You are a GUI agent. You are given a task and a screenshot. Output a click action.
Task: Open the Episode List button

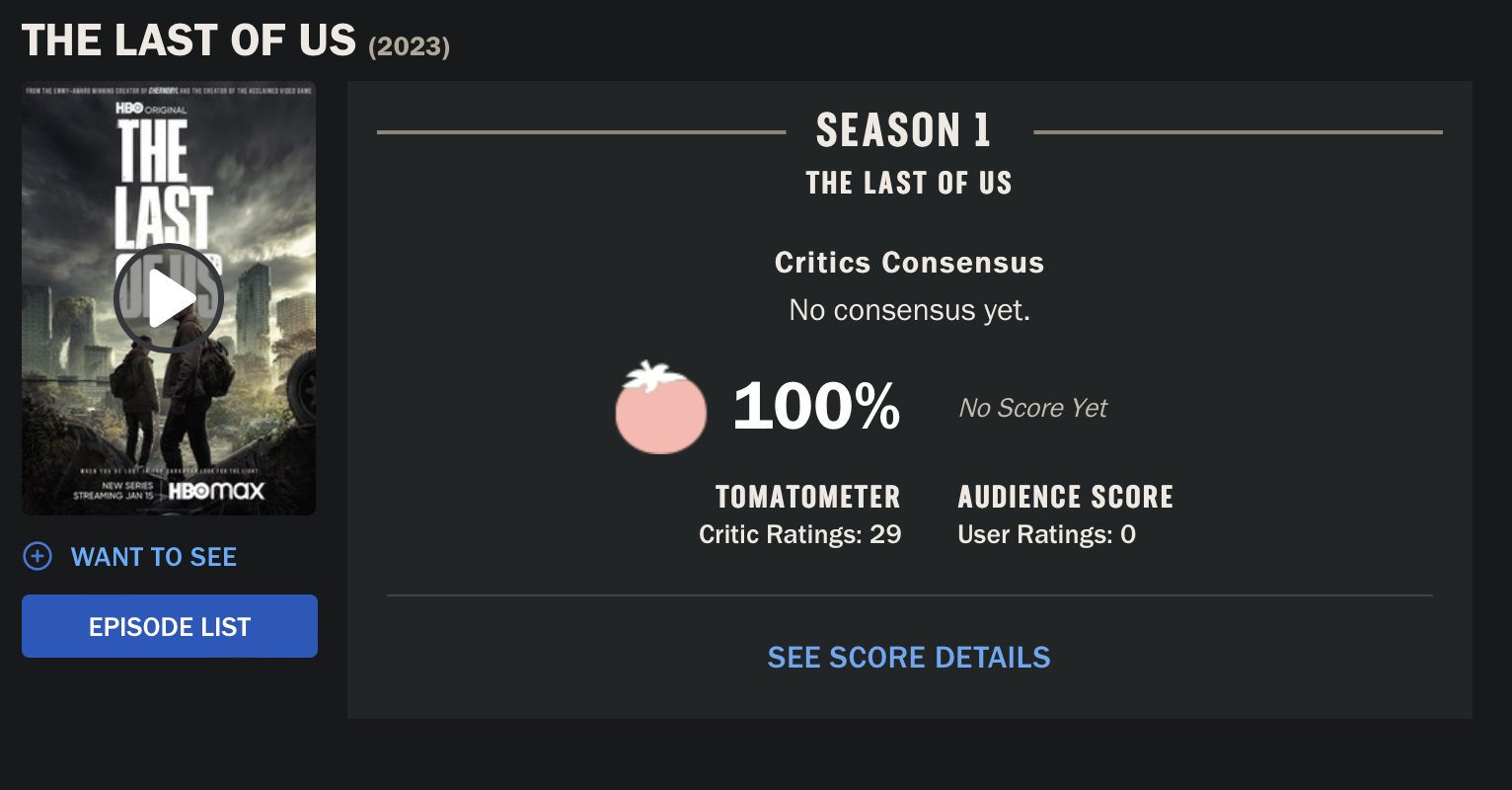tap(170, 626)
